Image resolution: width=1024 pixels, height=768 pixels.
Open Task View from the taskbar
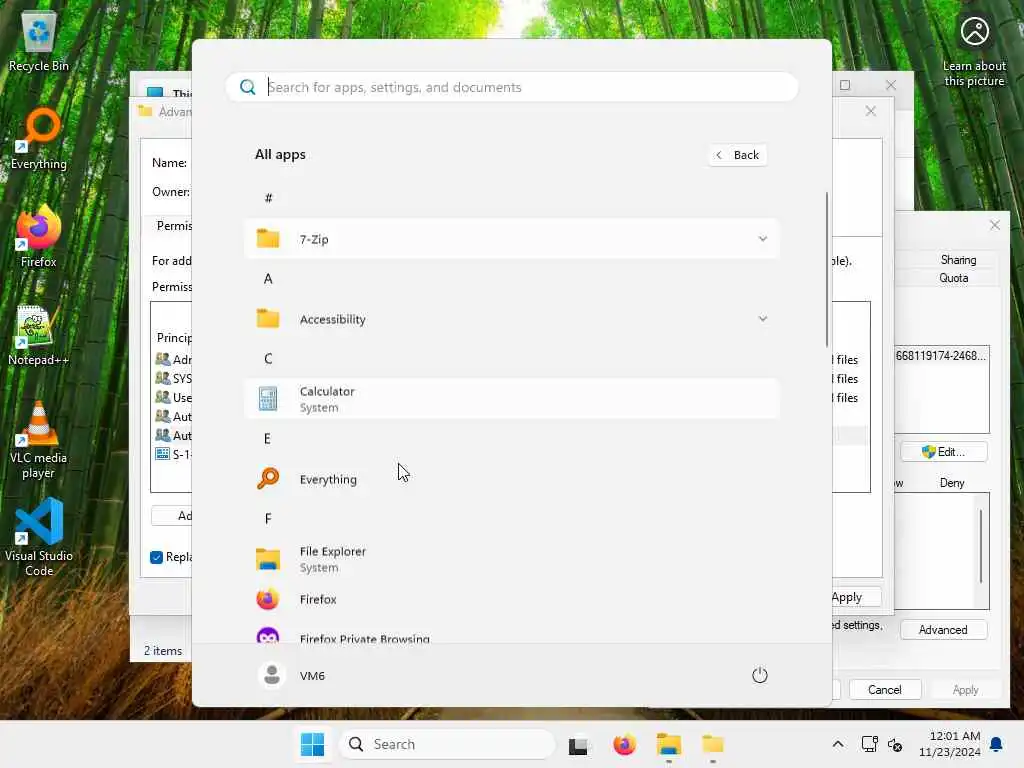[x=578, y=744]
